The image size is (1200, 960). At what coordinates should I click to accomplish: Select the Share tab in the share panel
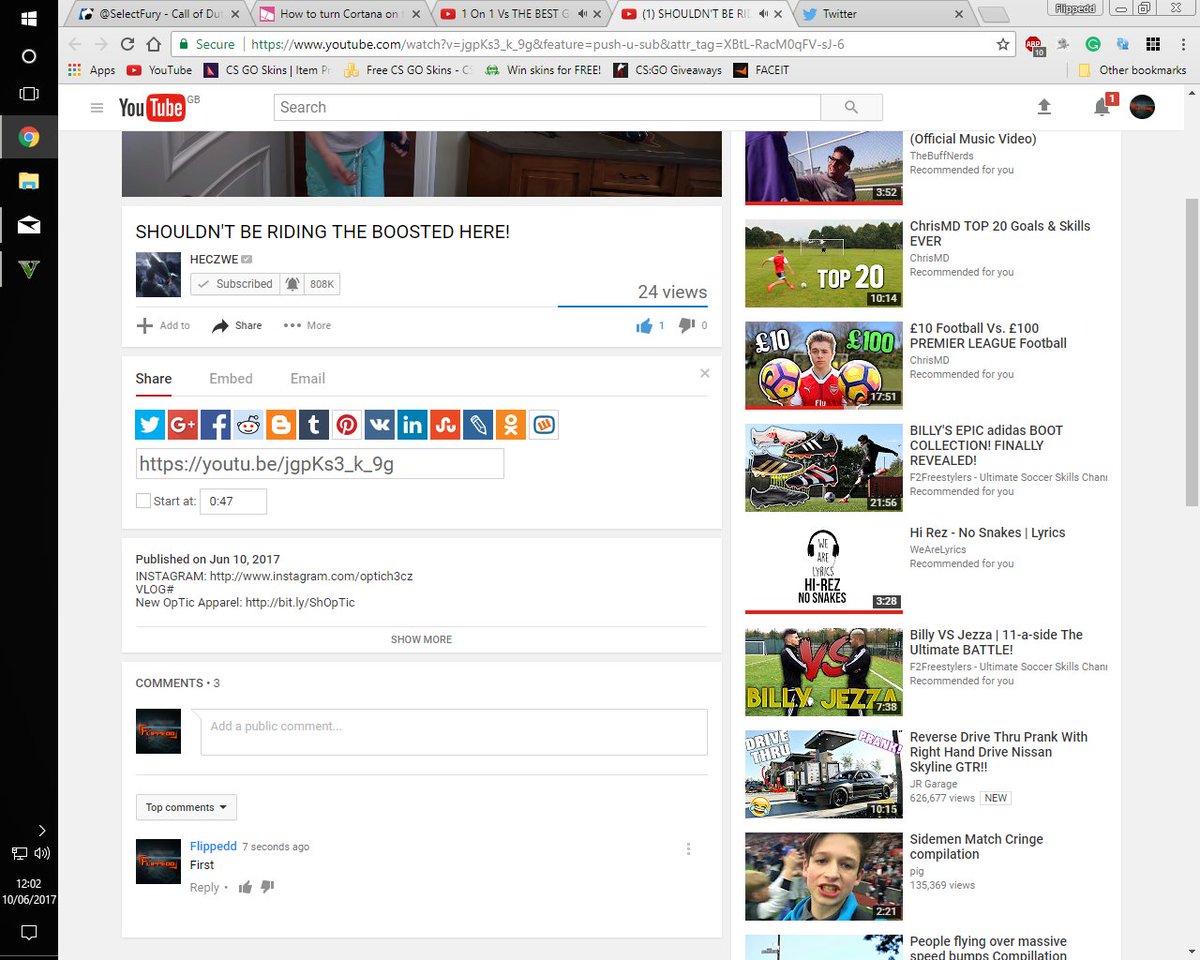154,378
